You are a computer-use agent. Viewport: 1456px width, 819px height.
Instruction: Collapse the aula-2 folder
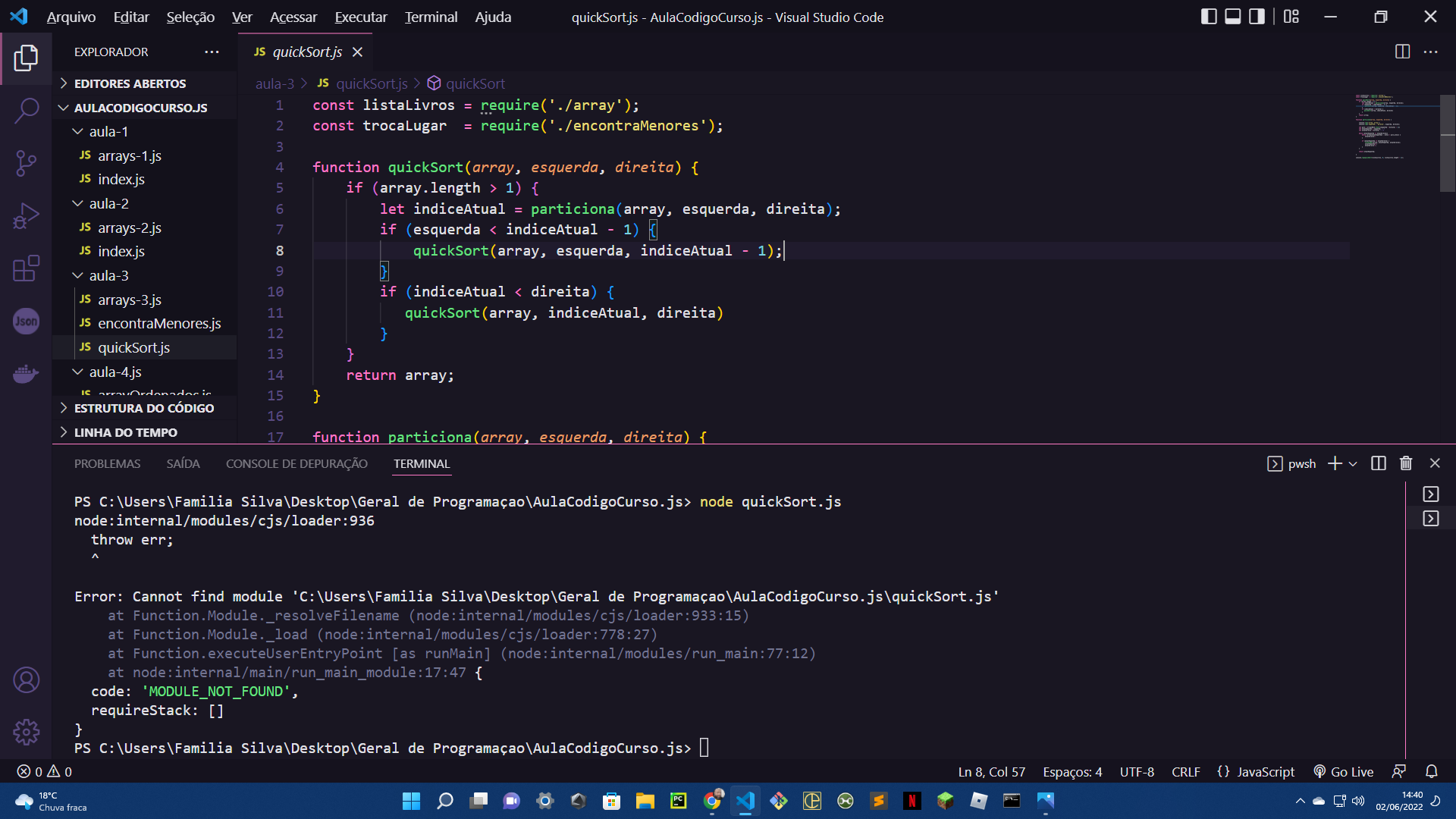coord(144,203)
